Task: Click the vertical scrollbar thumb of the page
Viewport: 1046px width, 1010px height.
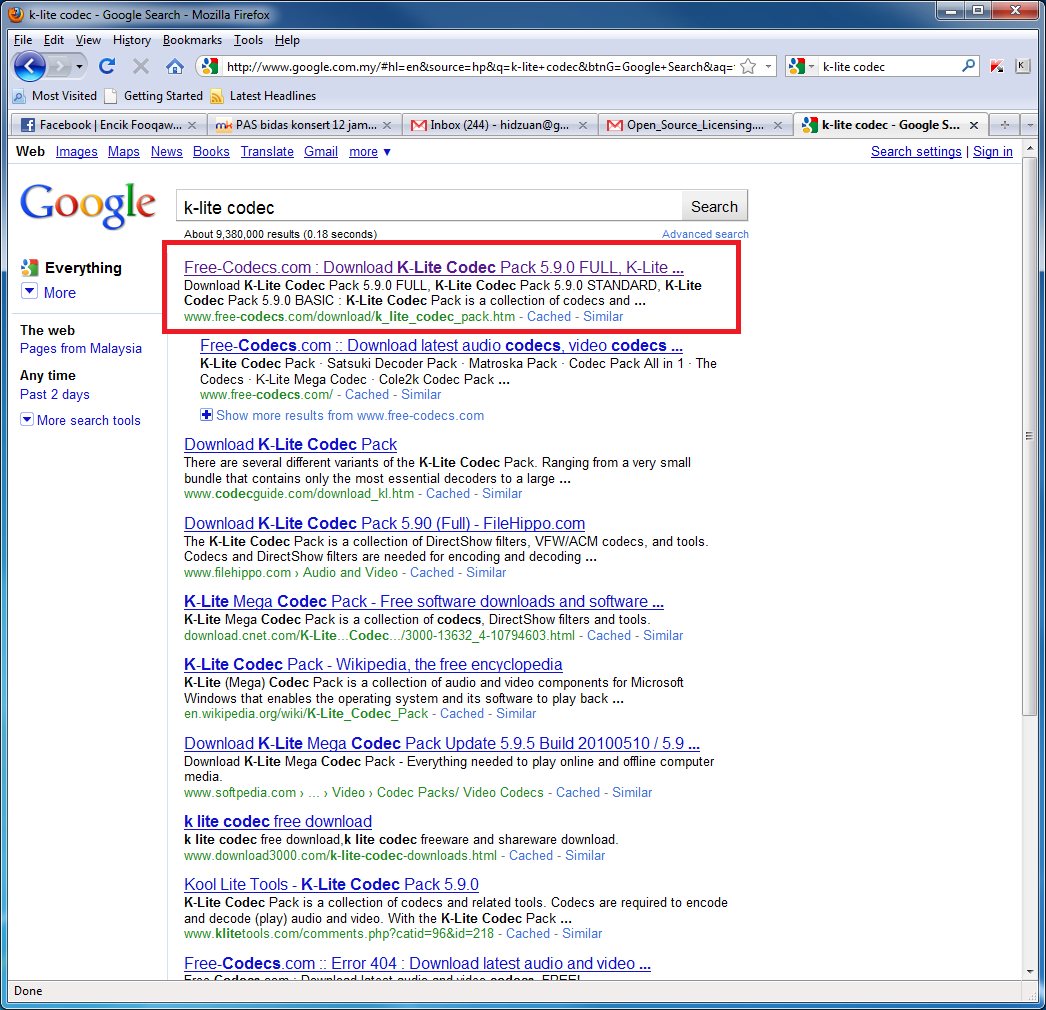Action: click(1029, 436)
